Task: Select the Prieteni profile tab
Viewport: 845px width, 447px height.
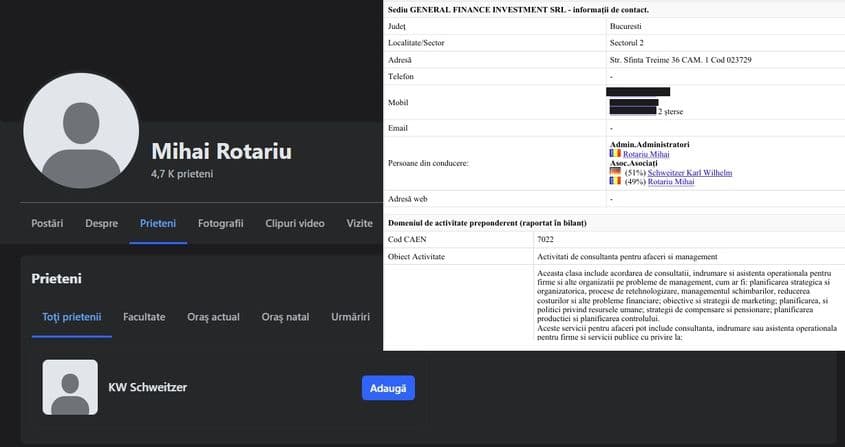Action: [158, 223]
